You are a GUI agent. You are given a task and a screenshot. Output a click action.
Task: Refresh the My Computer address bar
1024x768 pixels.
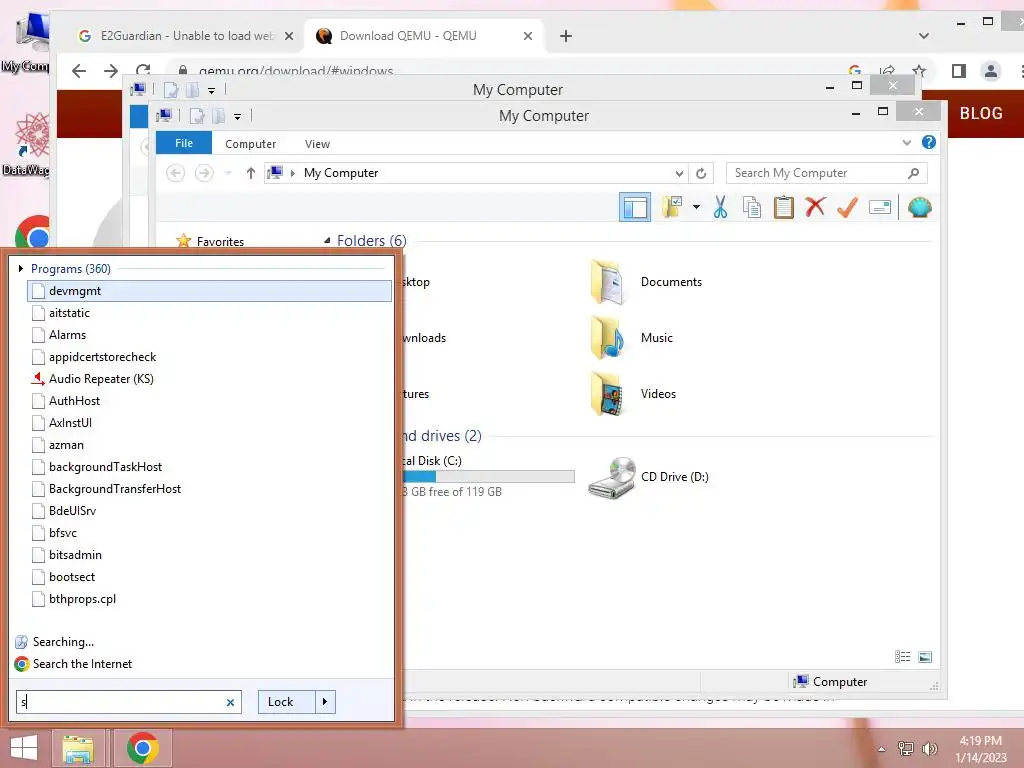[x=701, y=173]
